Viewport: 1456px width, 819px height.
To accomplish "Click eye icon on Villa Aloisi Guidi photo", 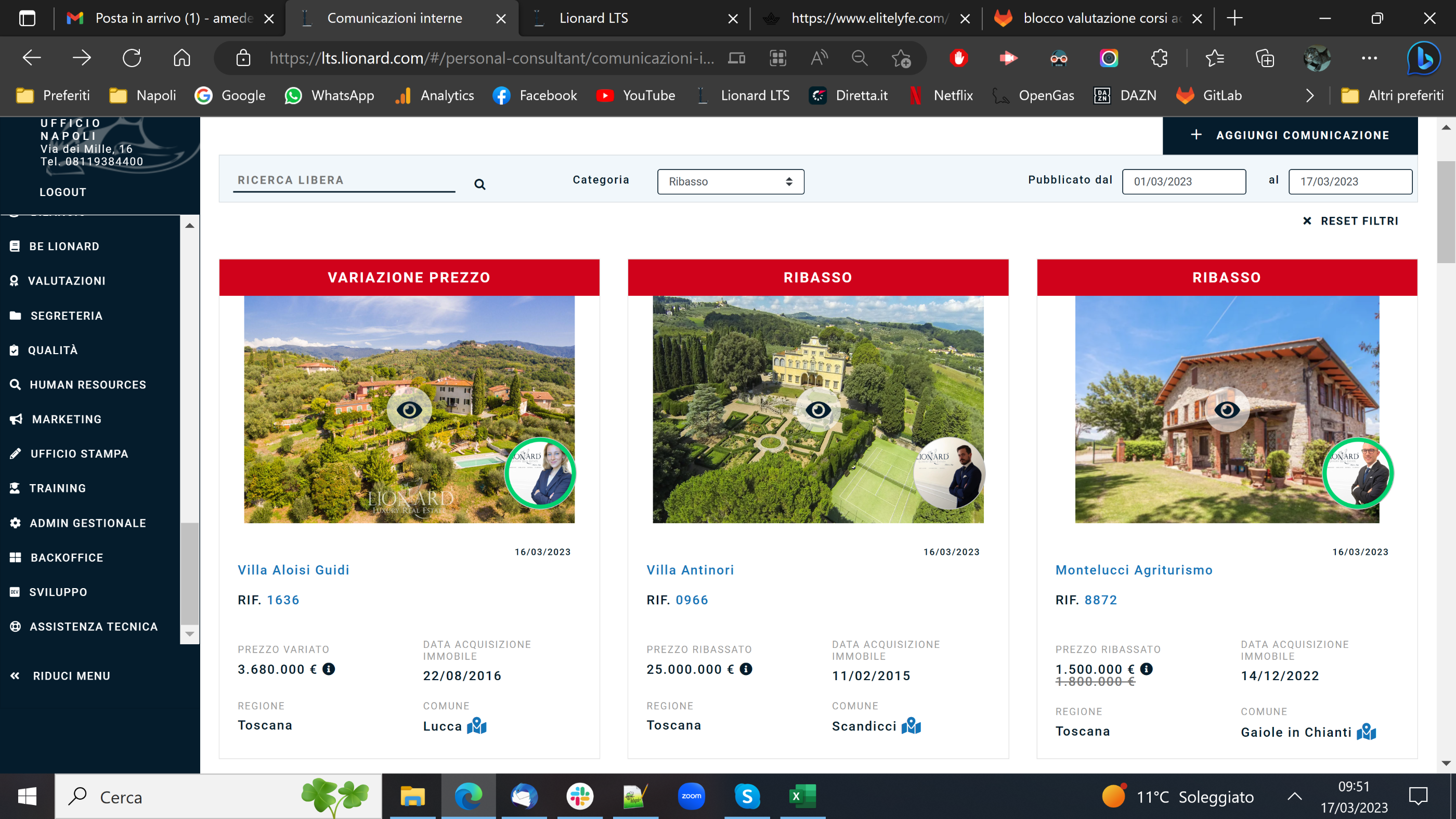I will click(x=409, y=409).
